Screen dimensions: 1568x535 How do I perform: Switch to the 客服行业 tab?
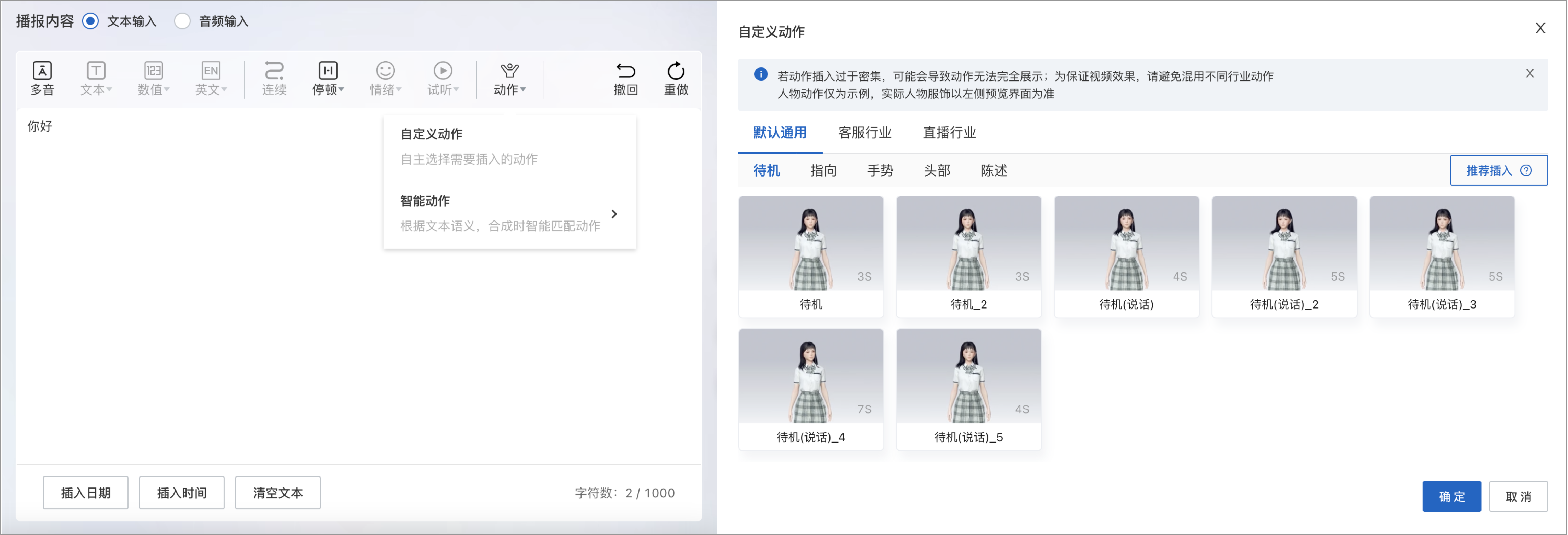[x=864, y=133]
